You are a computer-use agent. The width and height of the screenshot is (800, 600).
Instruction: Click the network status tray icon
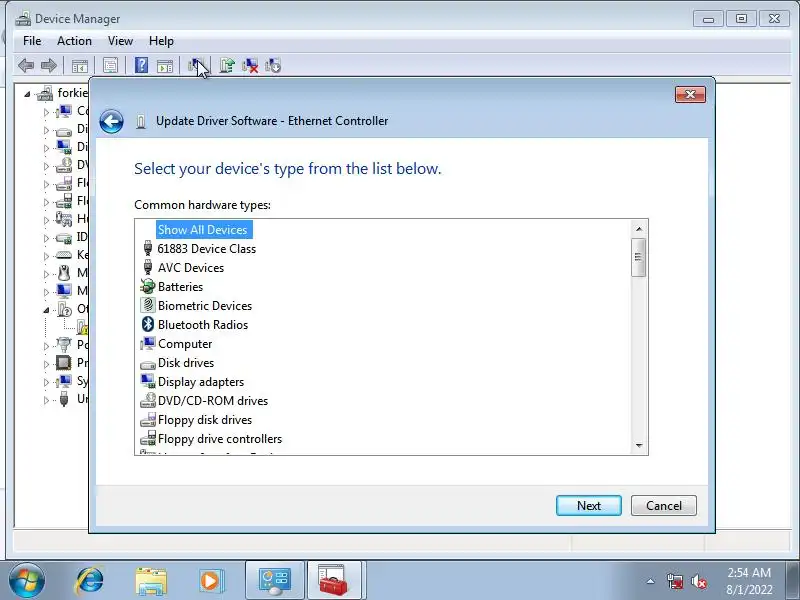click(x=674, y=581)
